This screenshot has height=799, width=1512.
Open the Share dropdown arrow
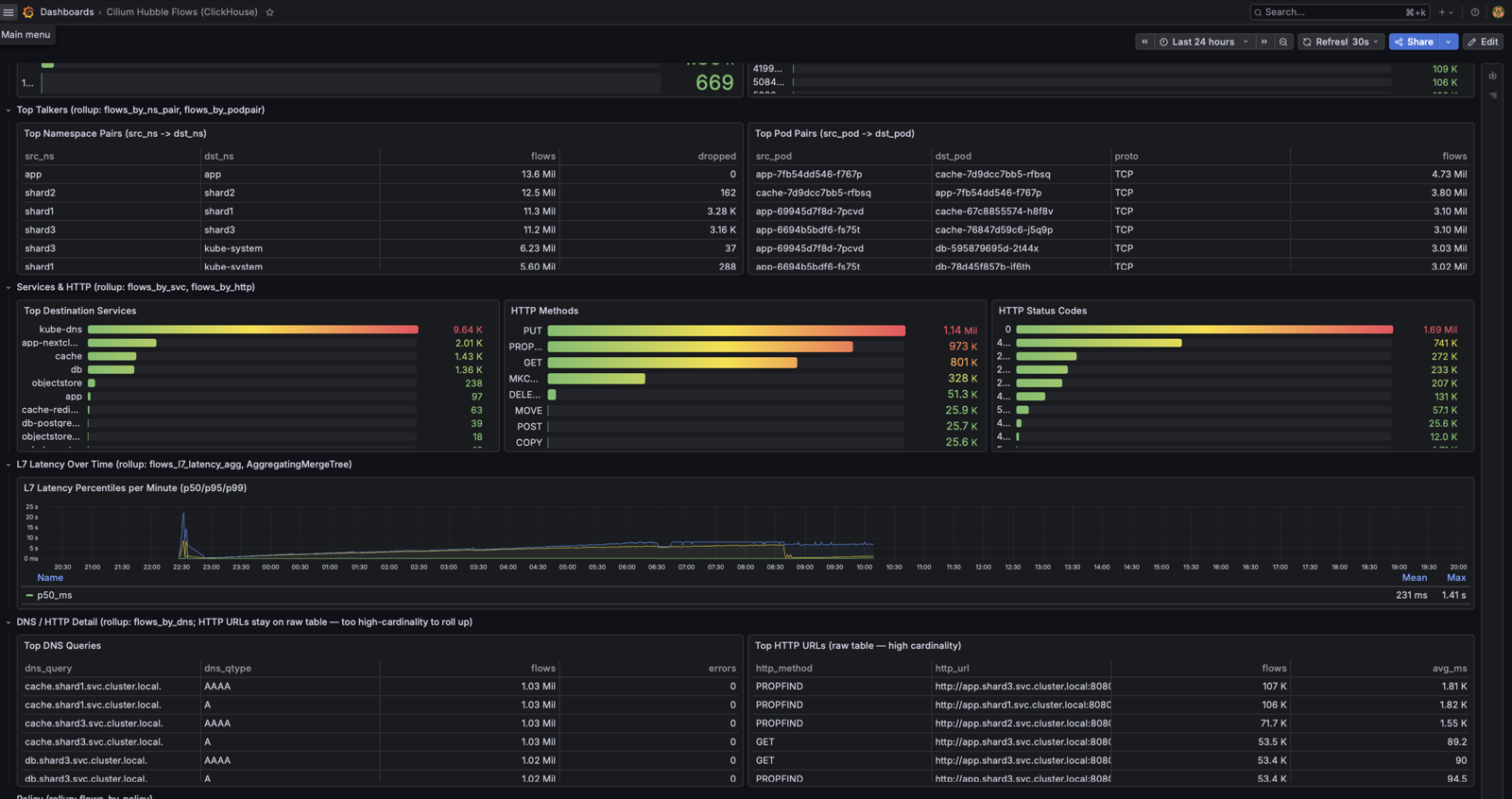[1449, 42]
